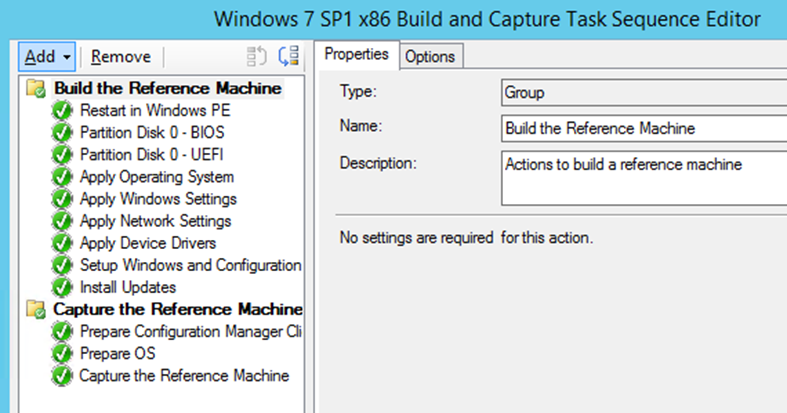
Task: Select the Apply Network Settings step
Action: pos(156,221)
